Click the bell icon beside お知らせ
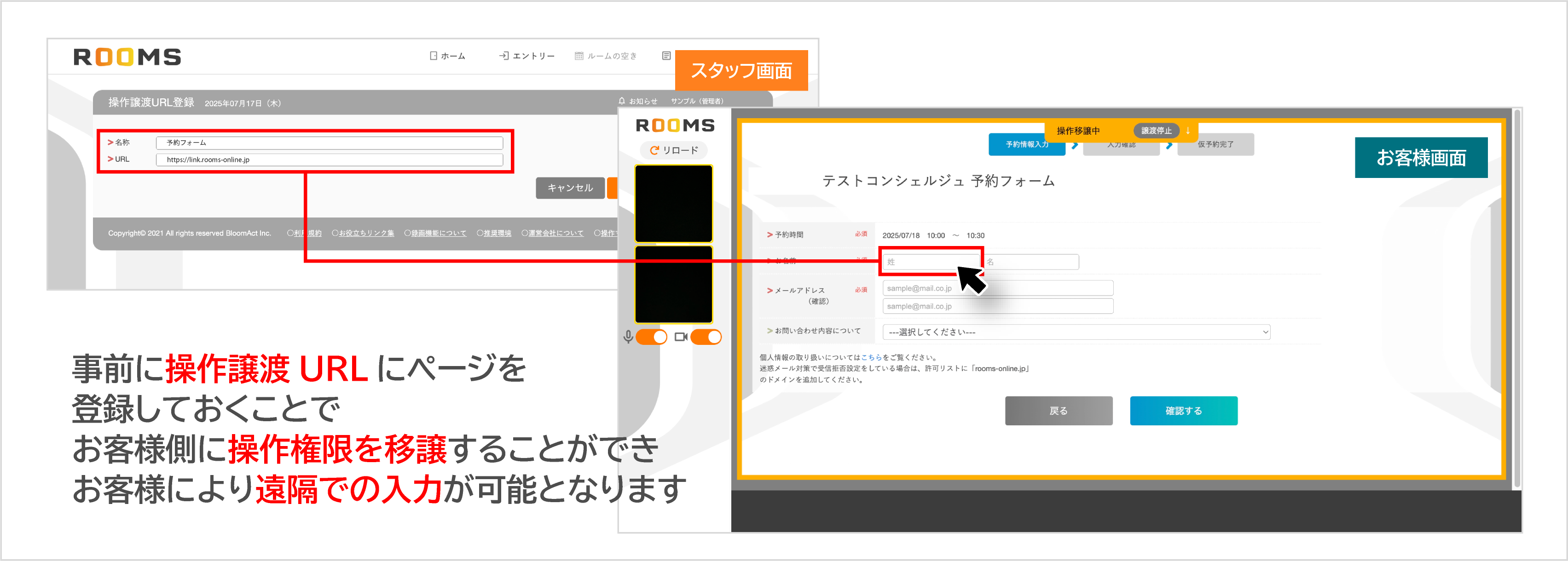The height and width of the screenshot is (561, 1568). [x=621, y=101]
